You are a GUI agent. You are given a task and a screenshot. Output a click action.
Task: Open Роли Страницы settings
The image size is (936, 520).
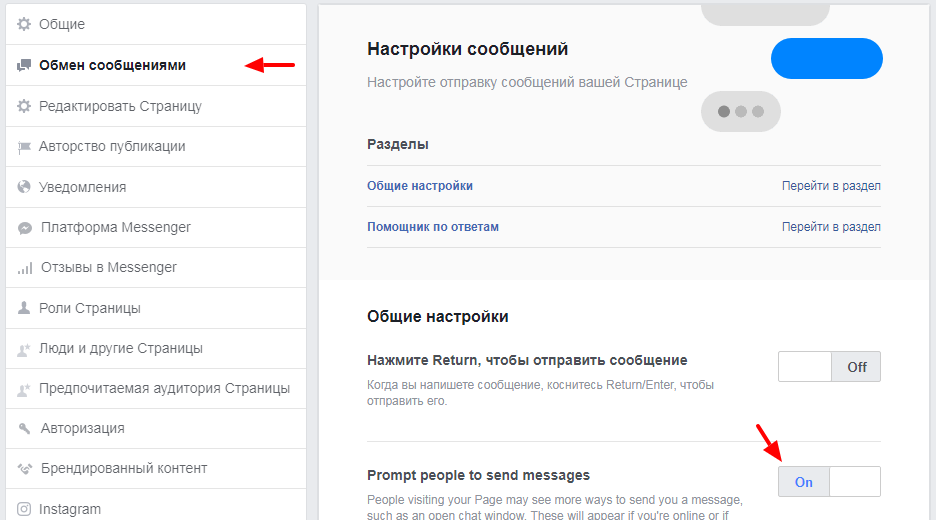tap(156, 308)
